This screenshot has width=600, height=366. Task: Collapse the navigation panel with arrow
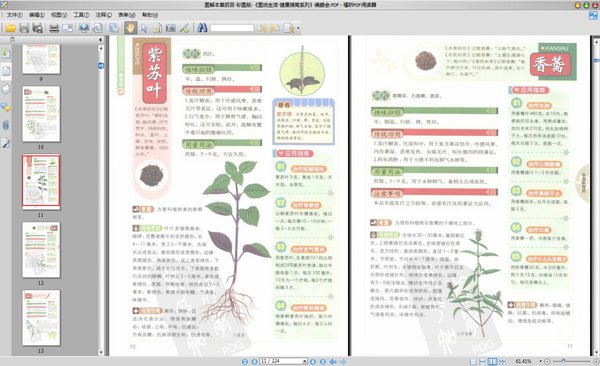click(101, 39)
